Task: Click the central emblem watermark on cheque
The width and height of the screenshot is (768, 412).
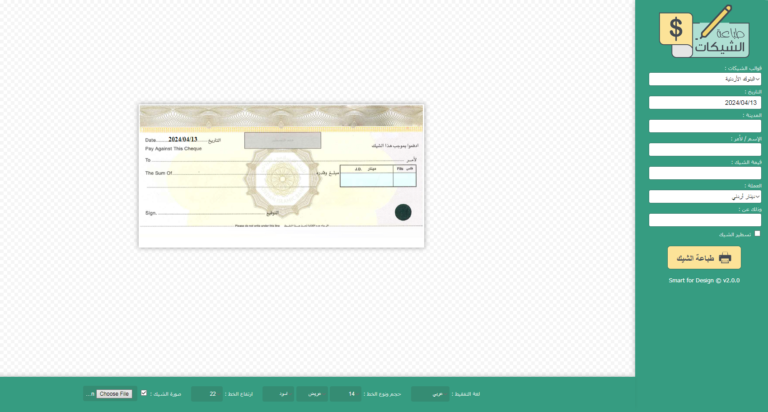Action: click(x=281, y=178)
